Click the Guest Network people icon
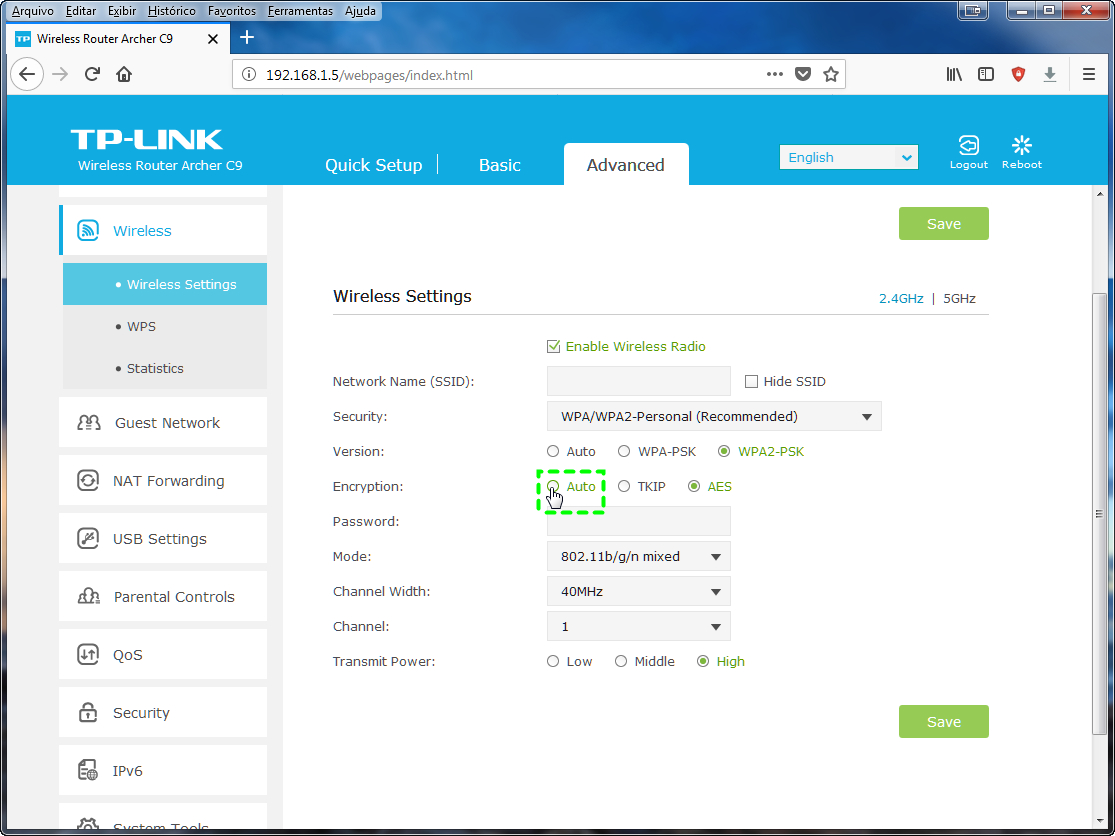The width and height of the screenshot is (1115, 836). pos(89,423)
